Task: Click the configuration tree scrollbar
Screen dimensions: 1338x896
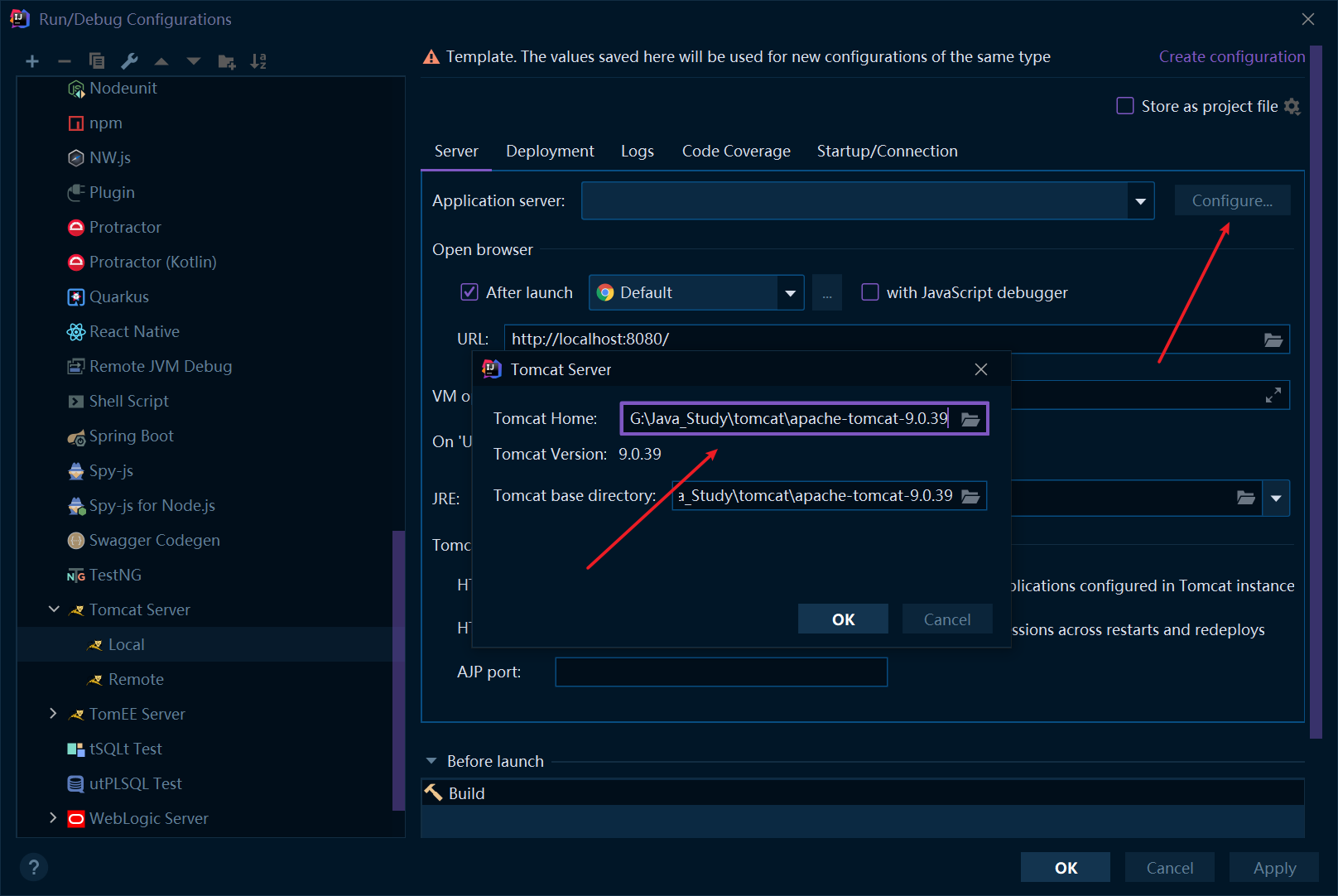Action: coord(398,671)
